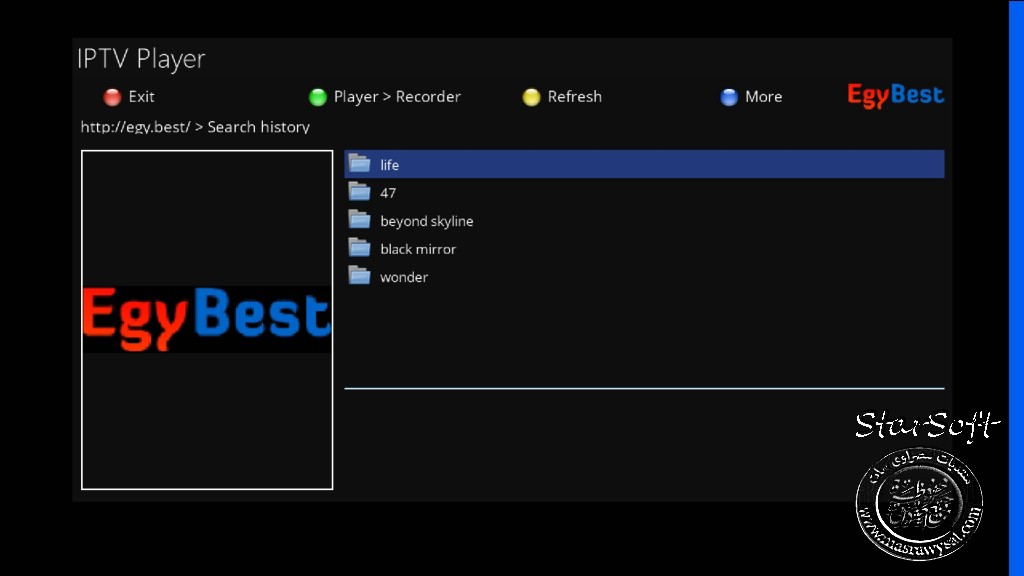Open the More options label
This screenshot has width=1024, height=576.
pos(763,97)
